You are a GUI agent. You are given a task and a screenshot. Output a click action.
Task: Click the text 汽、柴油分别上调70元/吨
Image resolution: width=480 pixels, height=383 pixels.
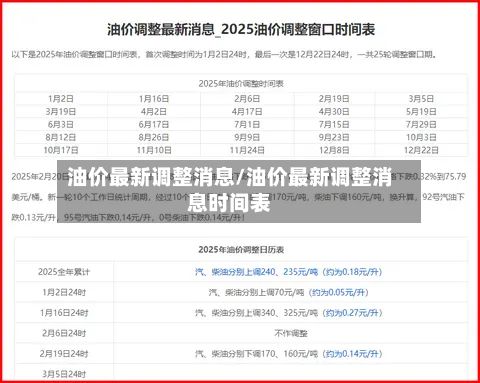tap(256, 293)
